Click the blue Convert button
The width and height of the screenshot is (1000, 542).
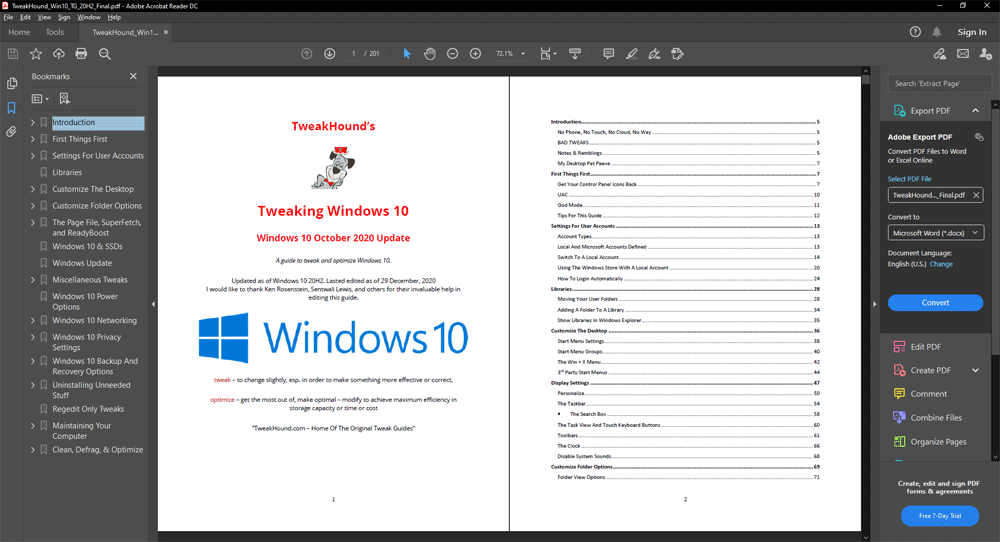coord(936,303)
